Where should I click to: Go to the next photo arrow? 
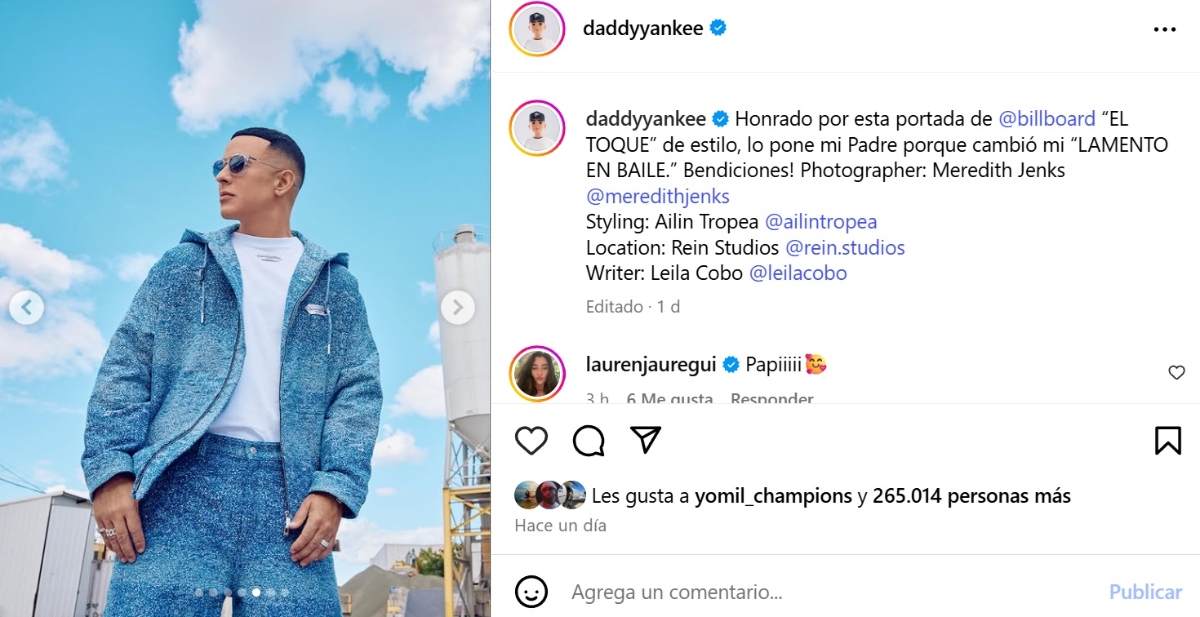pyautogui.click(x=458, y=308)
